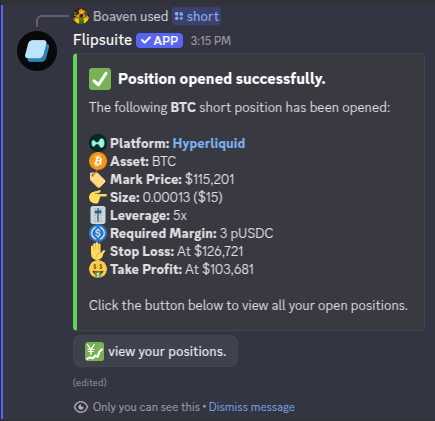Click the green checkmark emoji in embed title

point(100,79)
